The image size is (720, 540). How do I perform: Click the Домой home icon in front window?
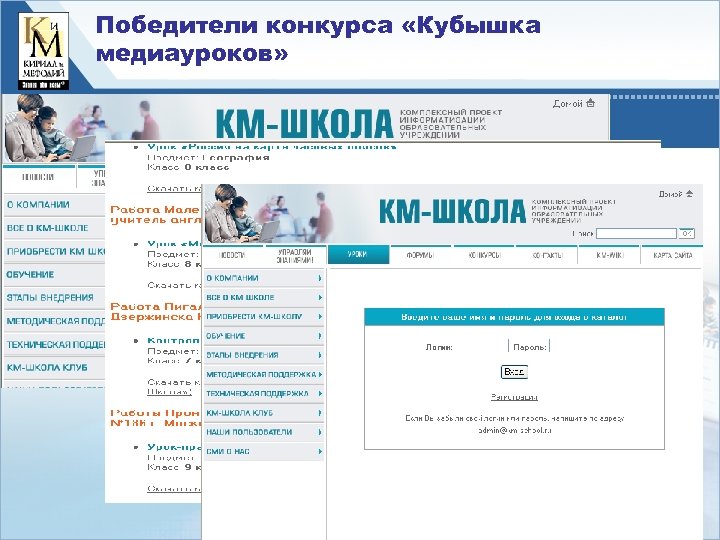(689, 194)
